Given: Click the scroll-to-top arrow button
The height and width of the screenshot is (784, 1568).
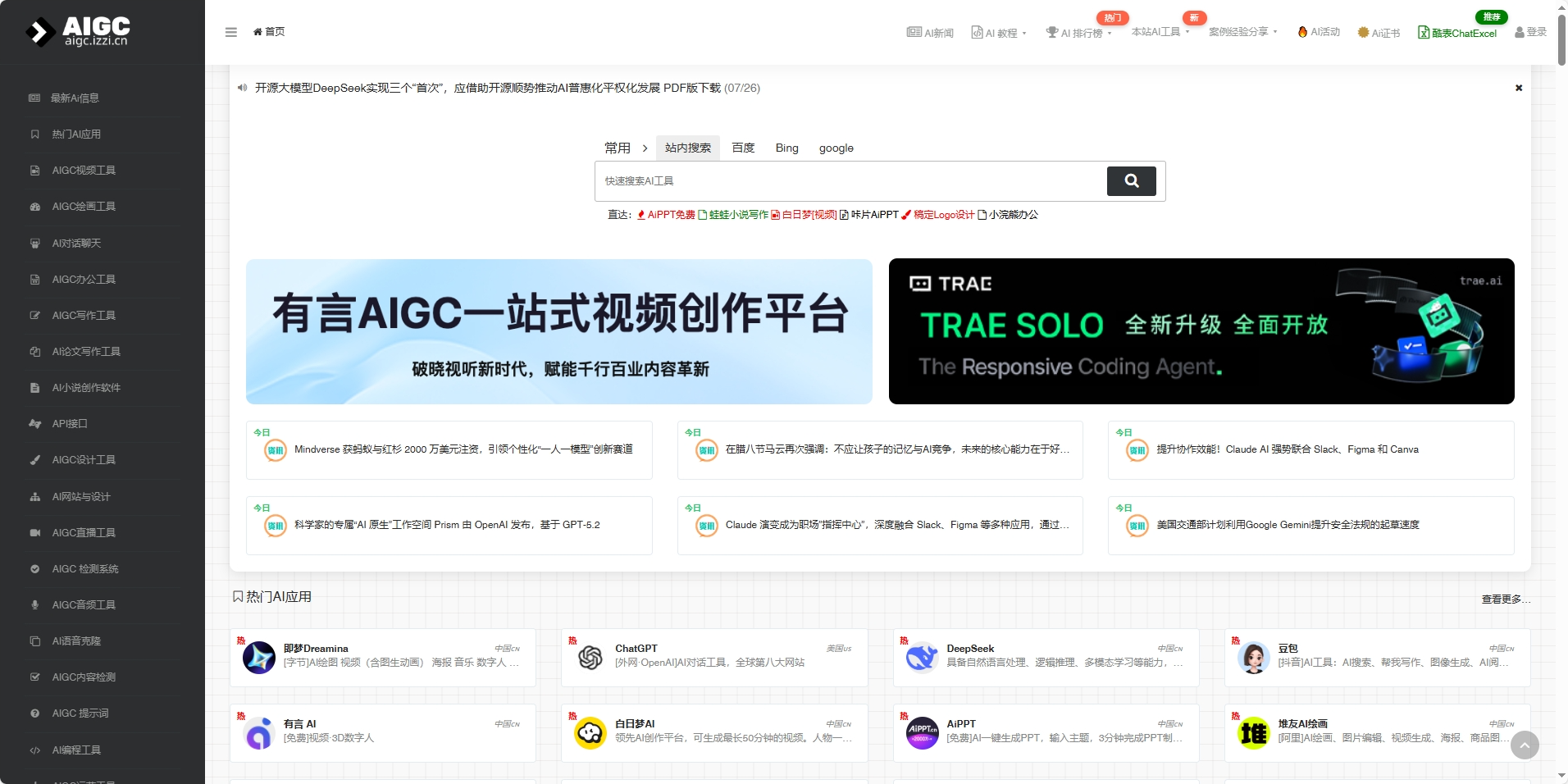Looking at the screenshot, I should tap(1525, 745).
